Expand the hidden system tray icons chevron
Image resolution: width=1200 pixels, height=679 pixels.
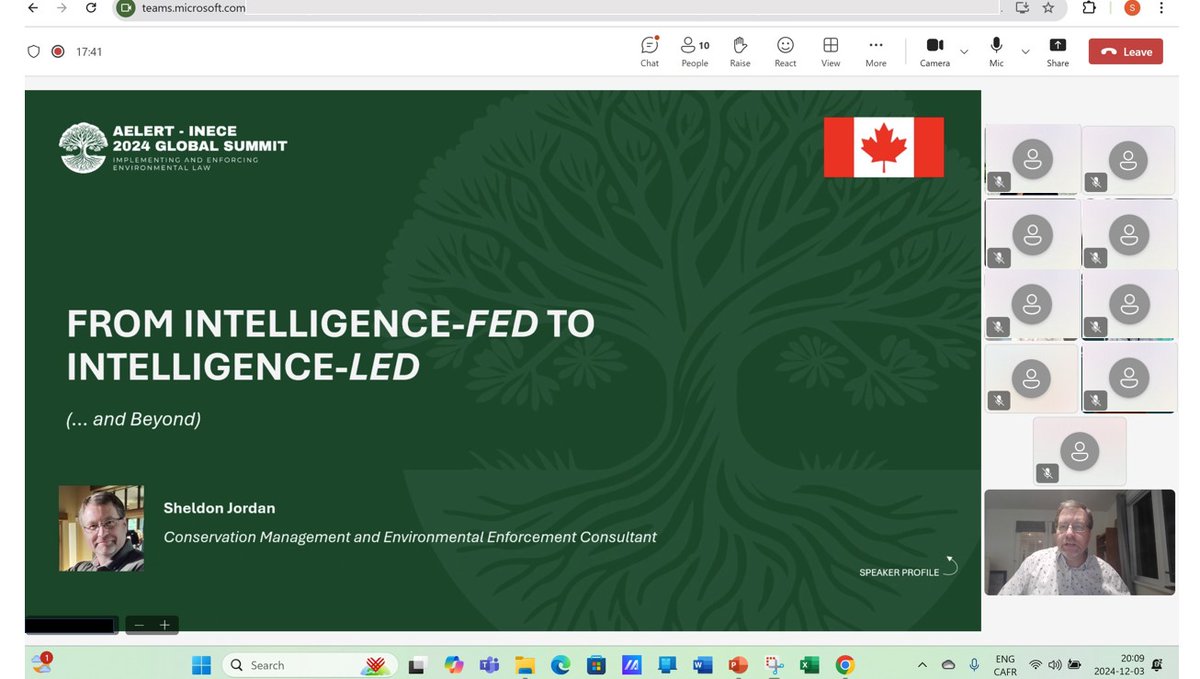click(922, 664)
